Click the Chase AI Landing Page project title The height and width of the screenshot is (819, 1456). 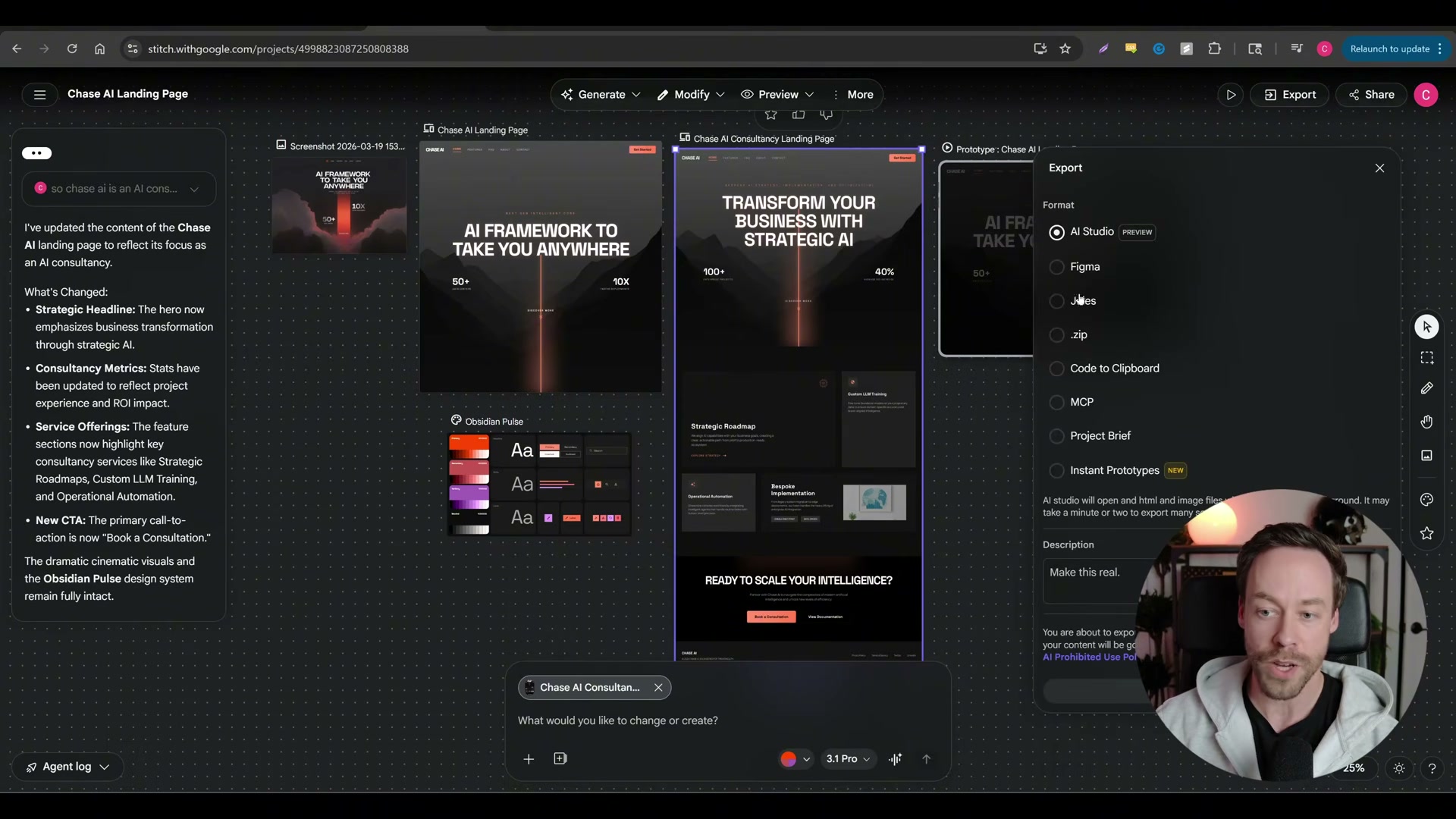pos(127,94)
